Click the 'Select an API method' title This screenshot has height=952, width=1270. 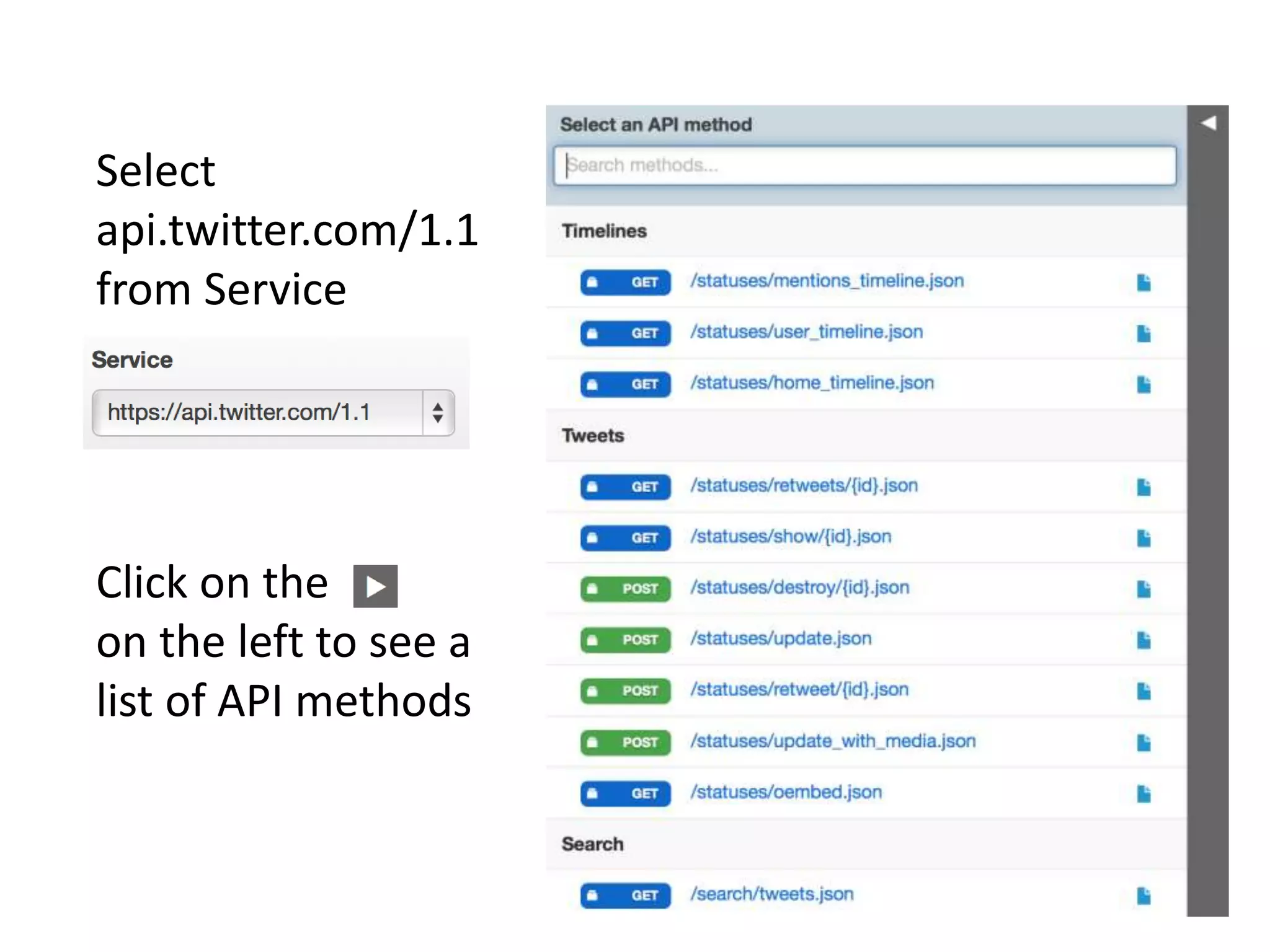[656, 125]
